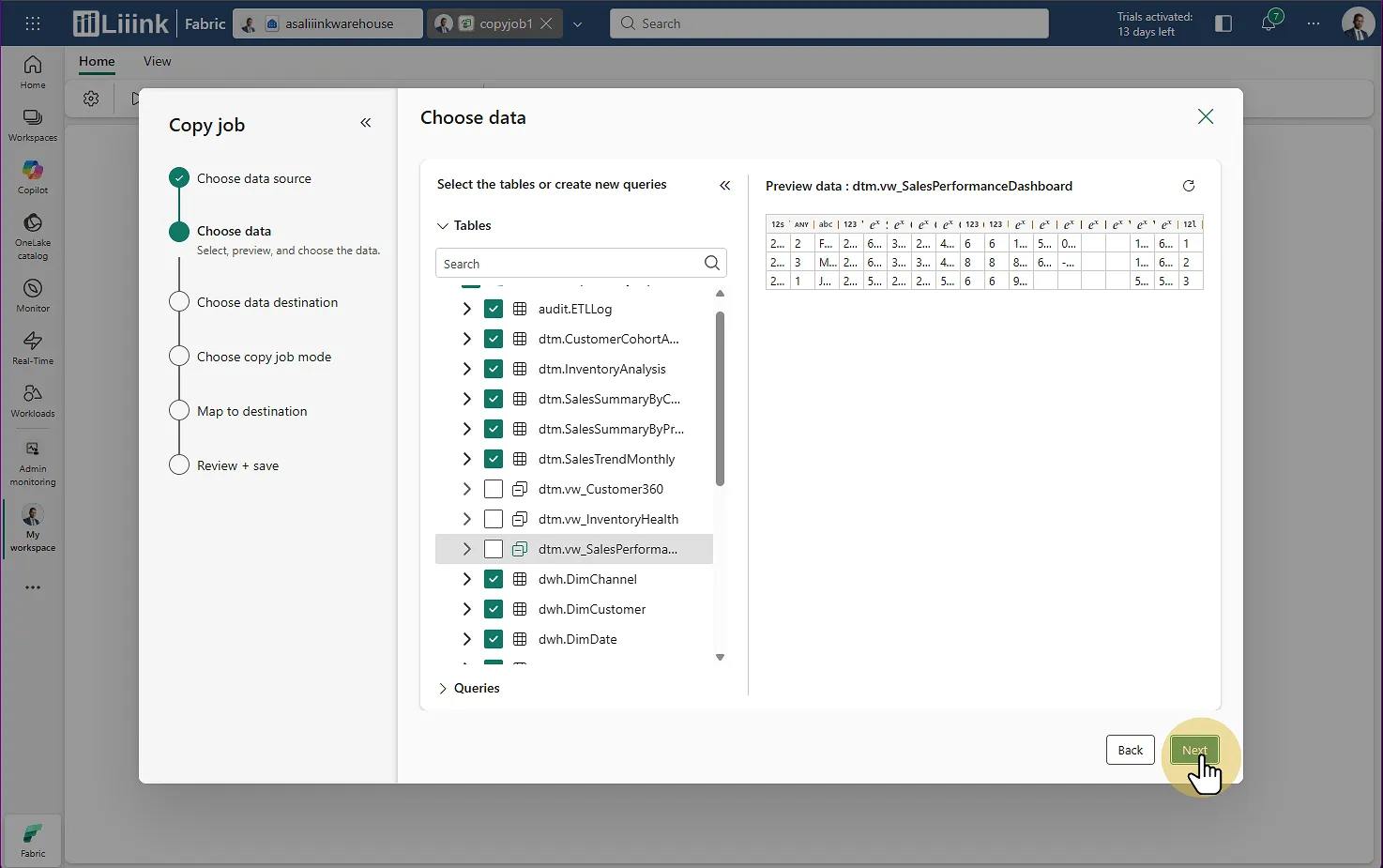Open the Monitor hub icon

33,295
